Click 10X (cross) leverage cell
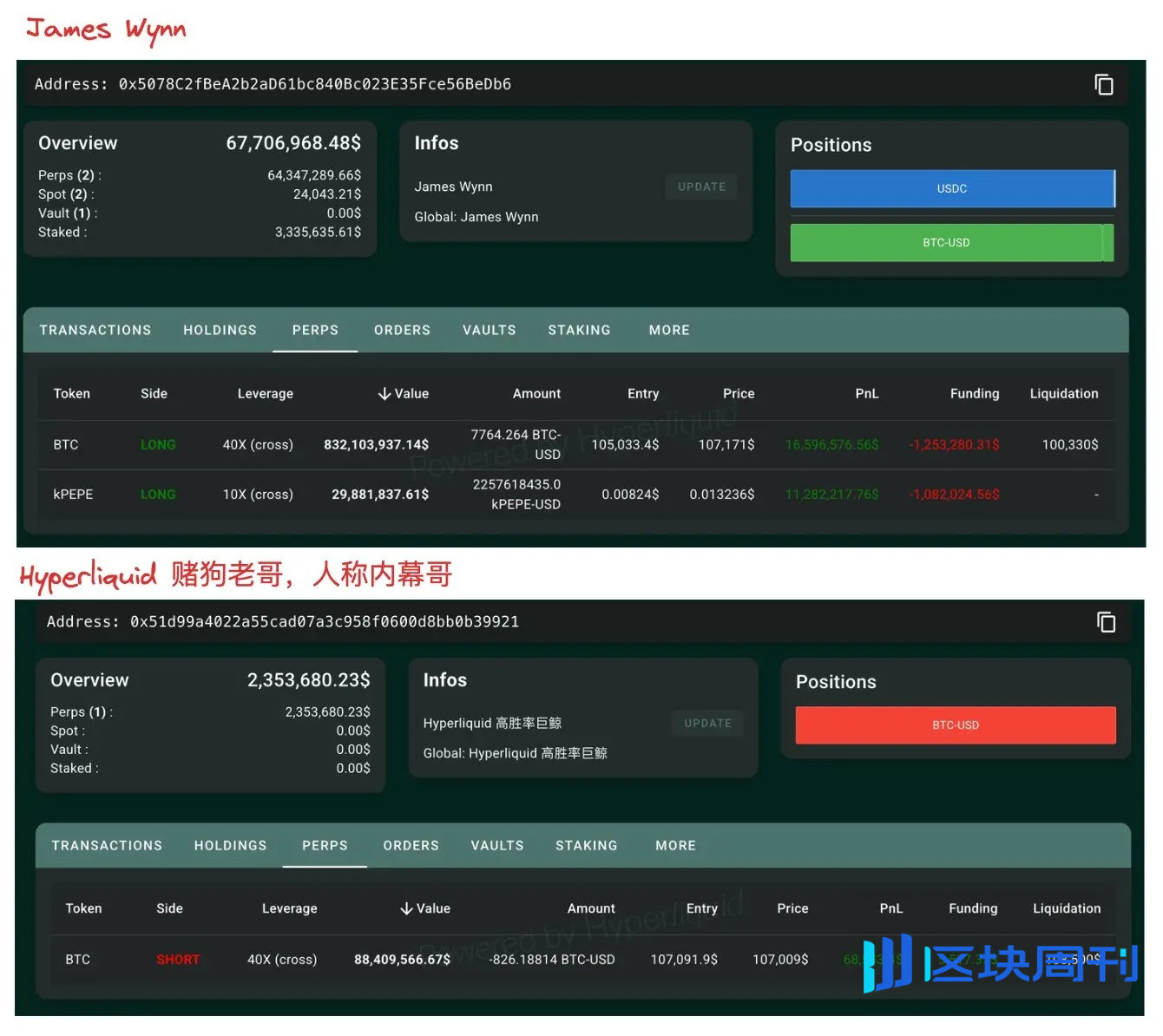Image resolution: width=1163 pixels, height=1036 pixels. (258, 495)
